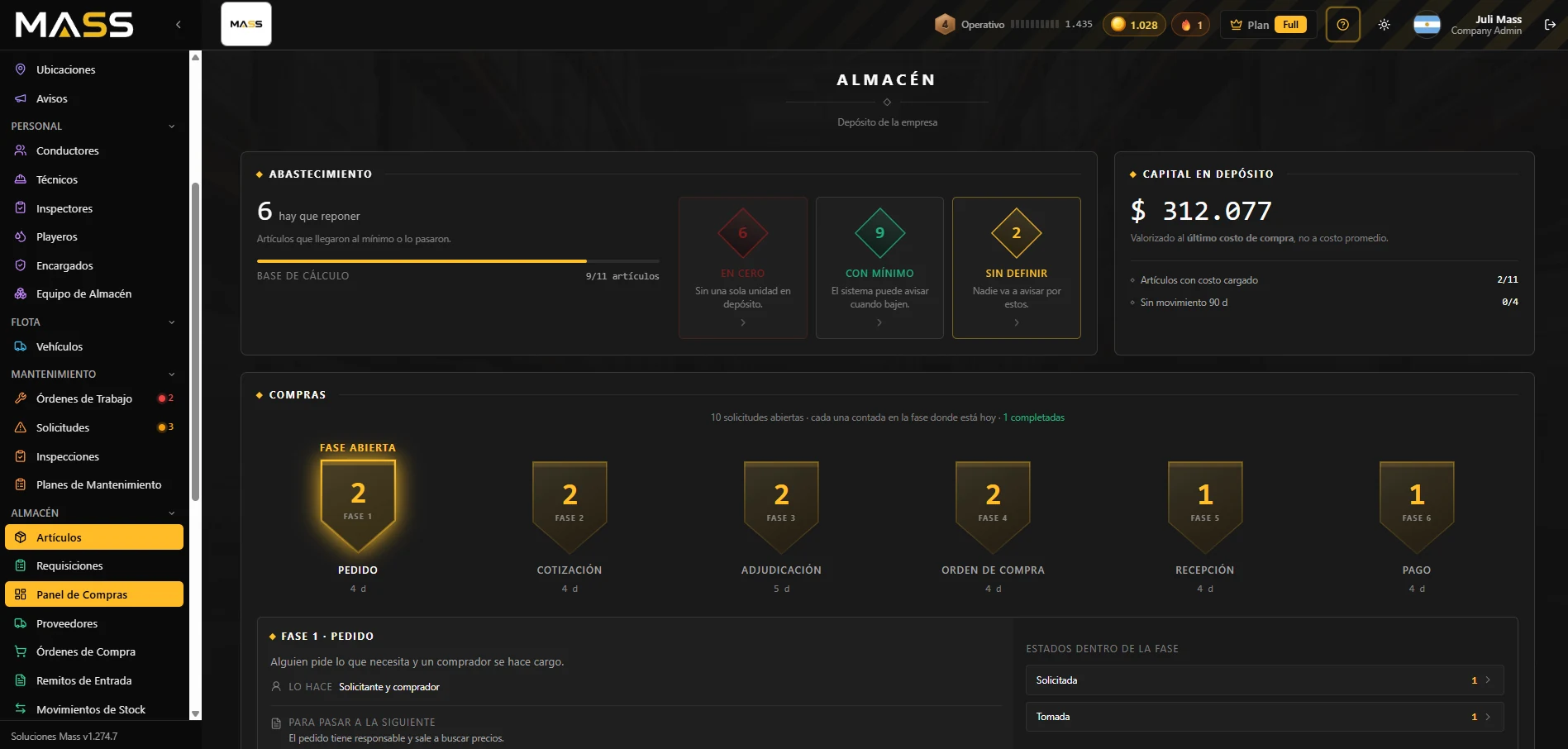
Task: Click the Técnicos icon in sidebar
Action: [x=21, y=179]
